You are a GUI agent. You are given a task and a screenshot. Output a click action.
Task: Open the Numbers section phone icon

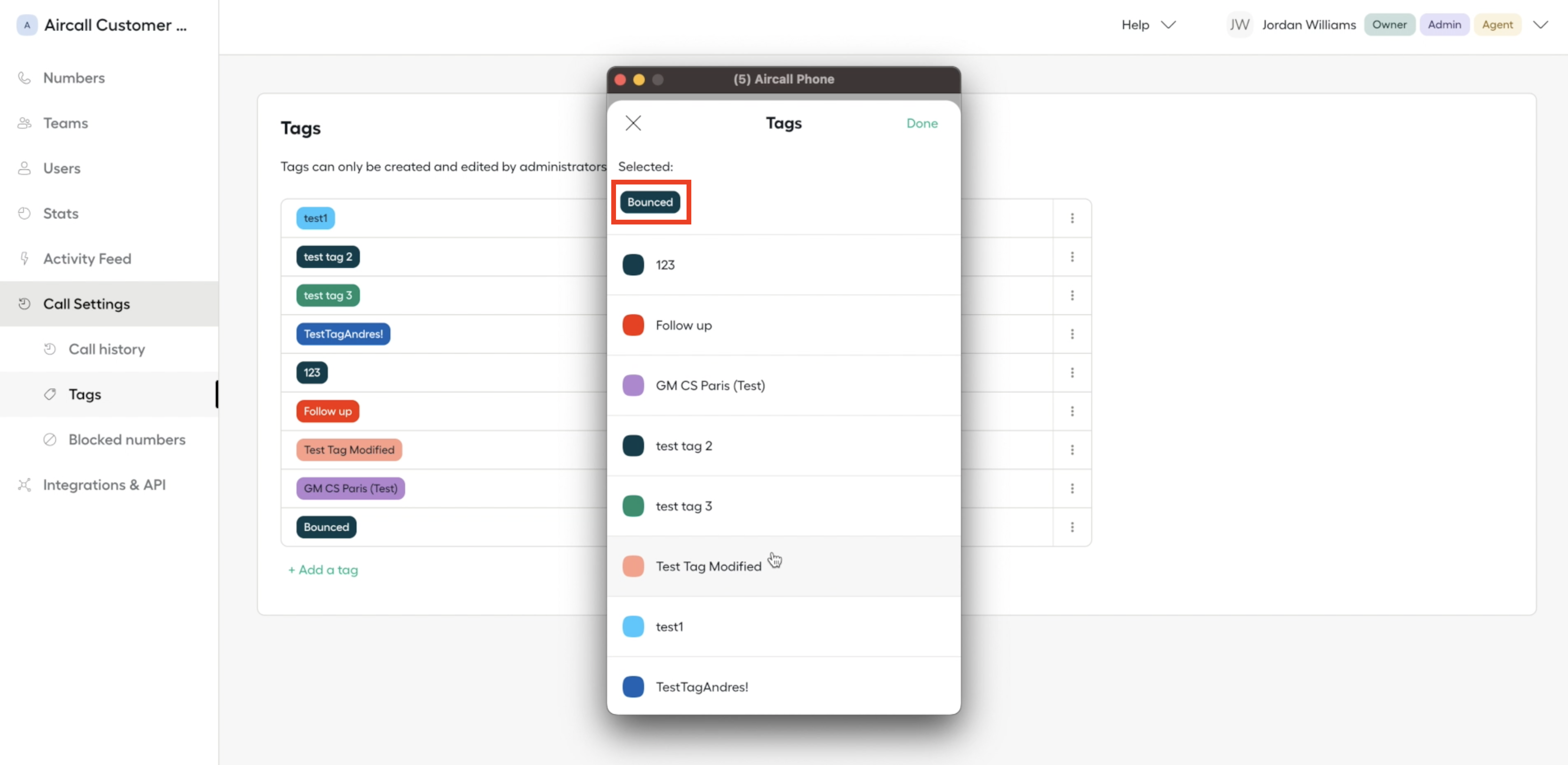24,78
